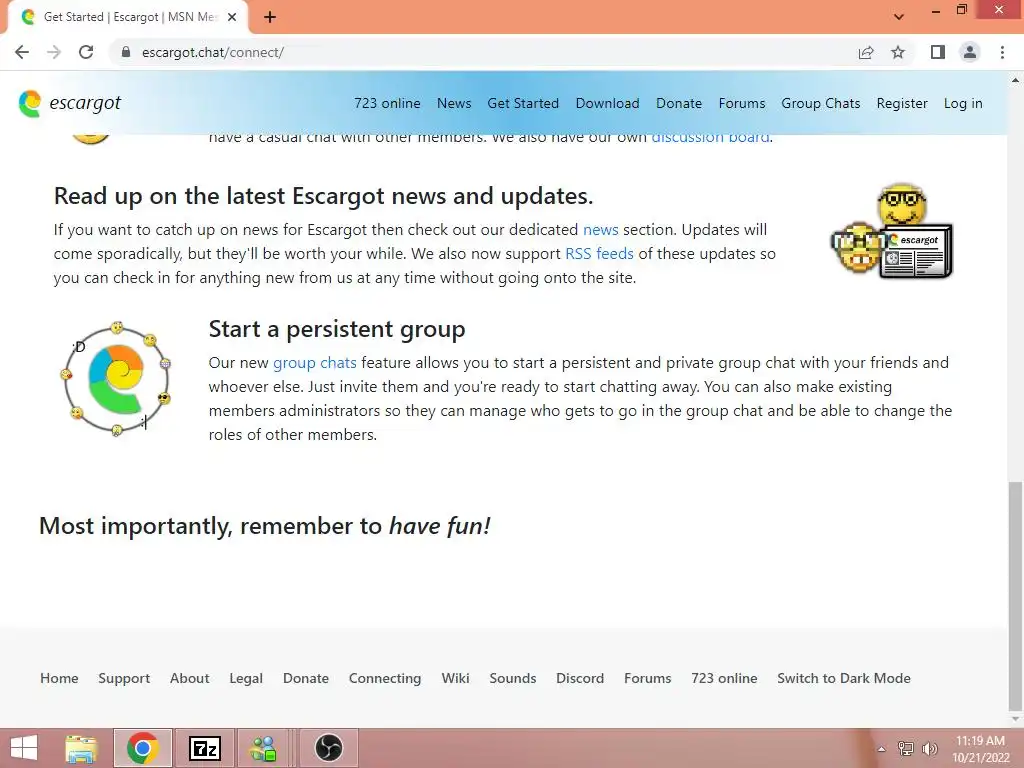Click Log in in the top navigation
1024x768 pixels.
point(963,103)
